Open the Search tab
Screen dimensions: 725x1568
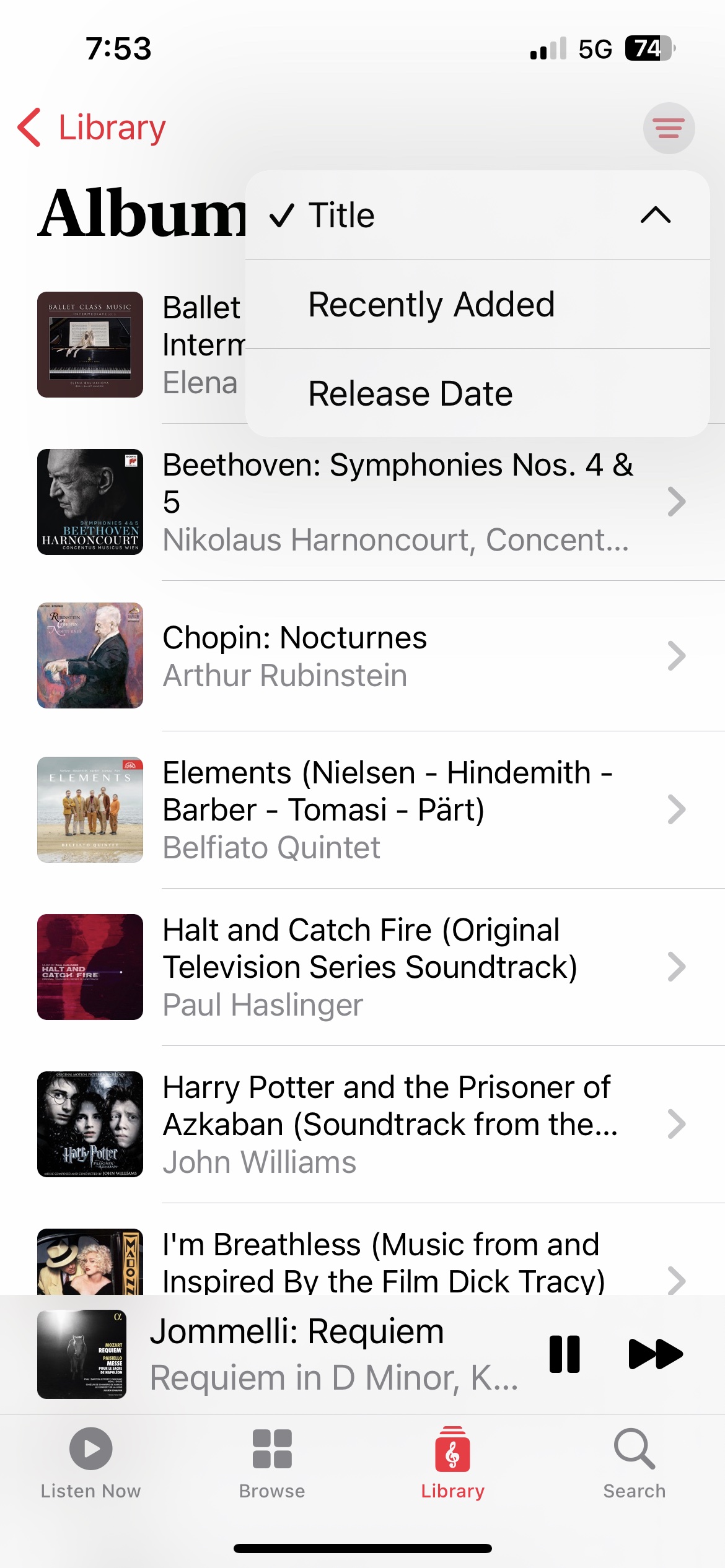634,1463
